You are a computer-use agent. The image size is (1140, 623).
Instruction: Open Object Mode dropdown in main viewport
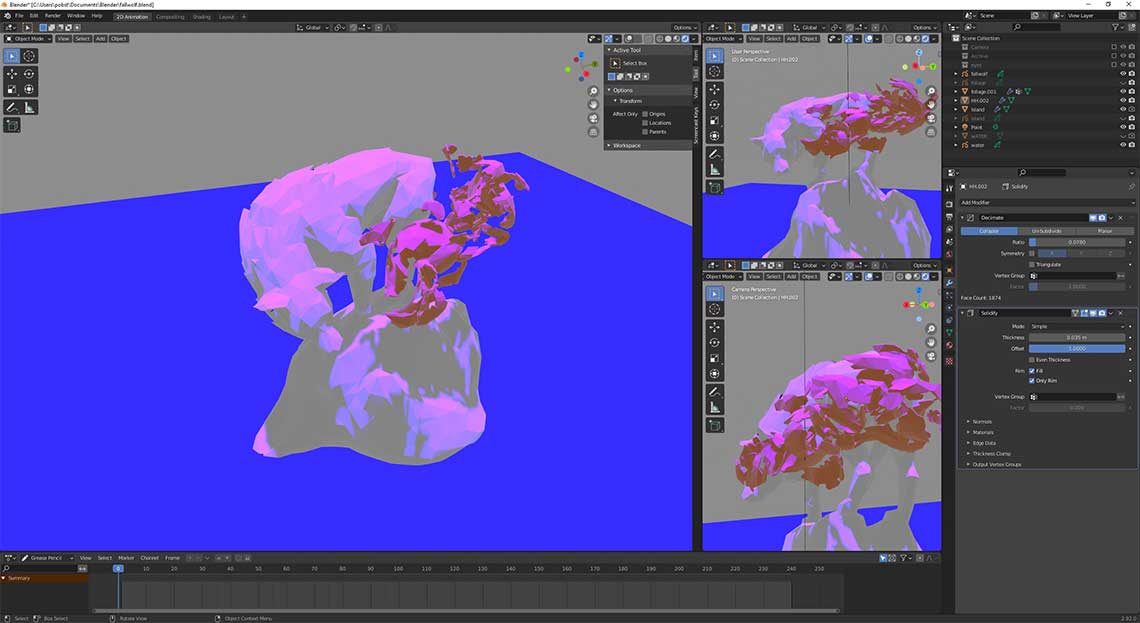click(28, 39)
